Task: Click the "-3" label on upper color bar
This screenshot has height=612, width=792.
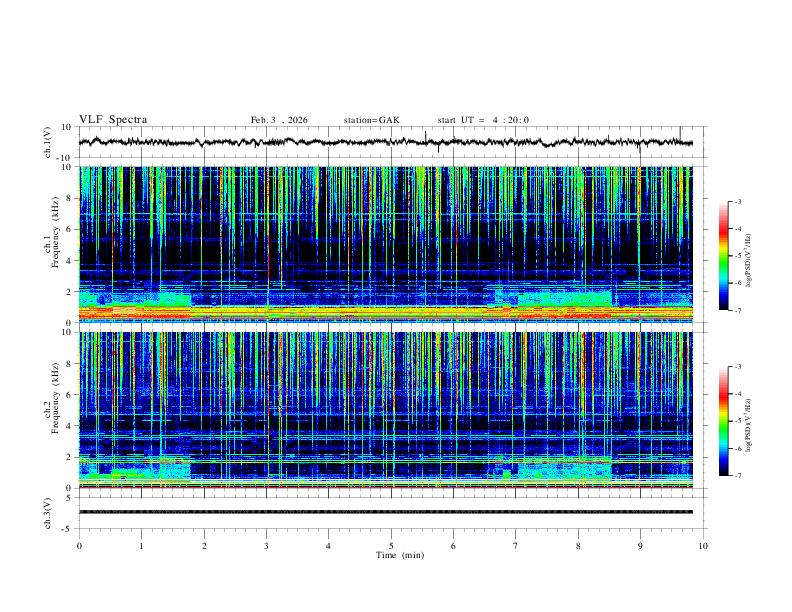Action: click(x=738, y=201)
